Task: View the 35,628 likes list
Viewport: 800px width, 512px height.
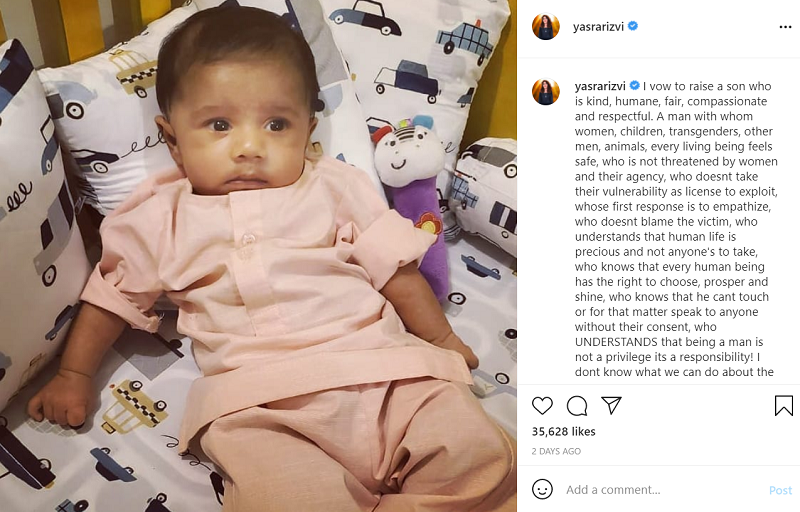Action: 563,431
